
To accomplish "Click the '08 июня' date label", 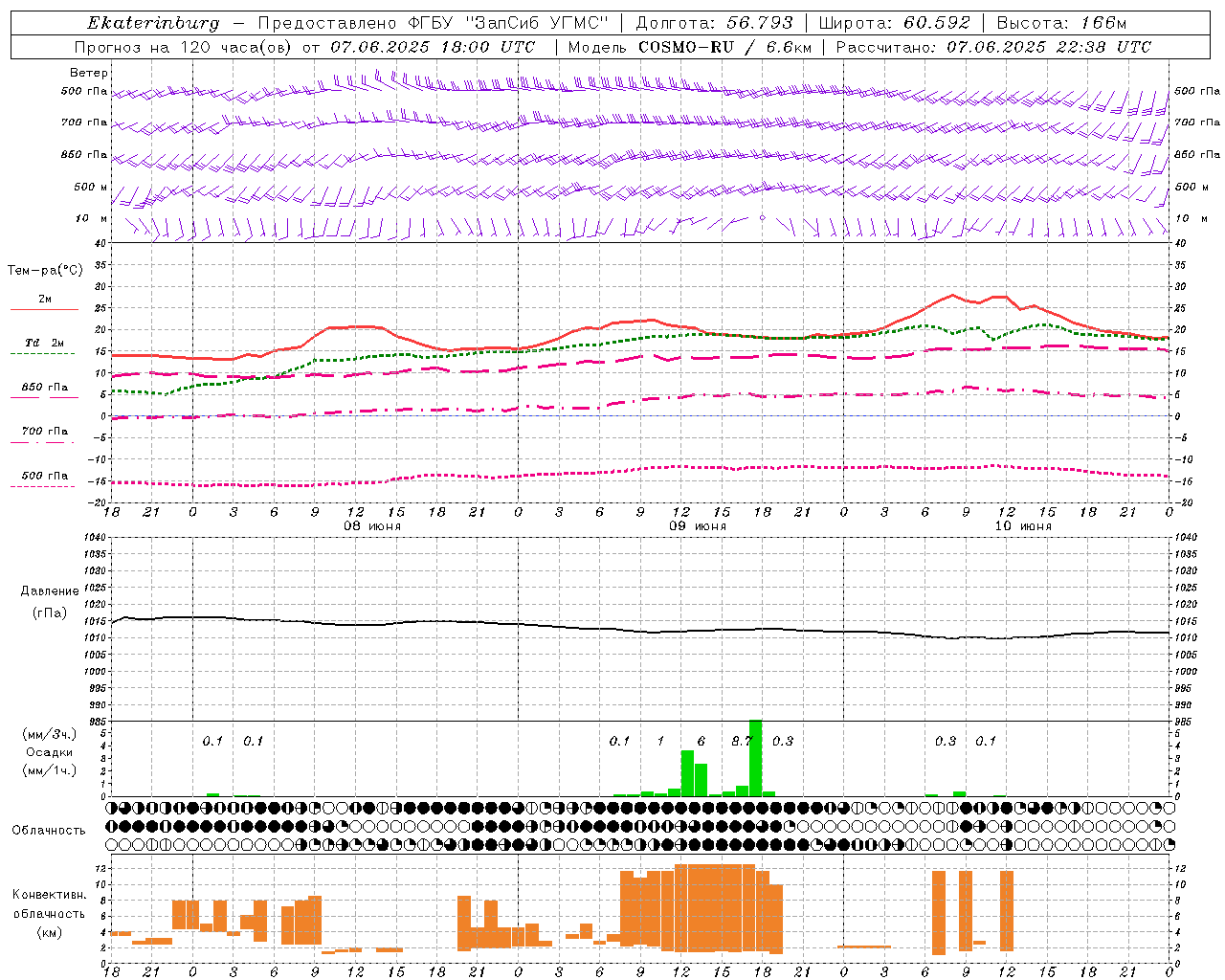I will tap(372, 526).
